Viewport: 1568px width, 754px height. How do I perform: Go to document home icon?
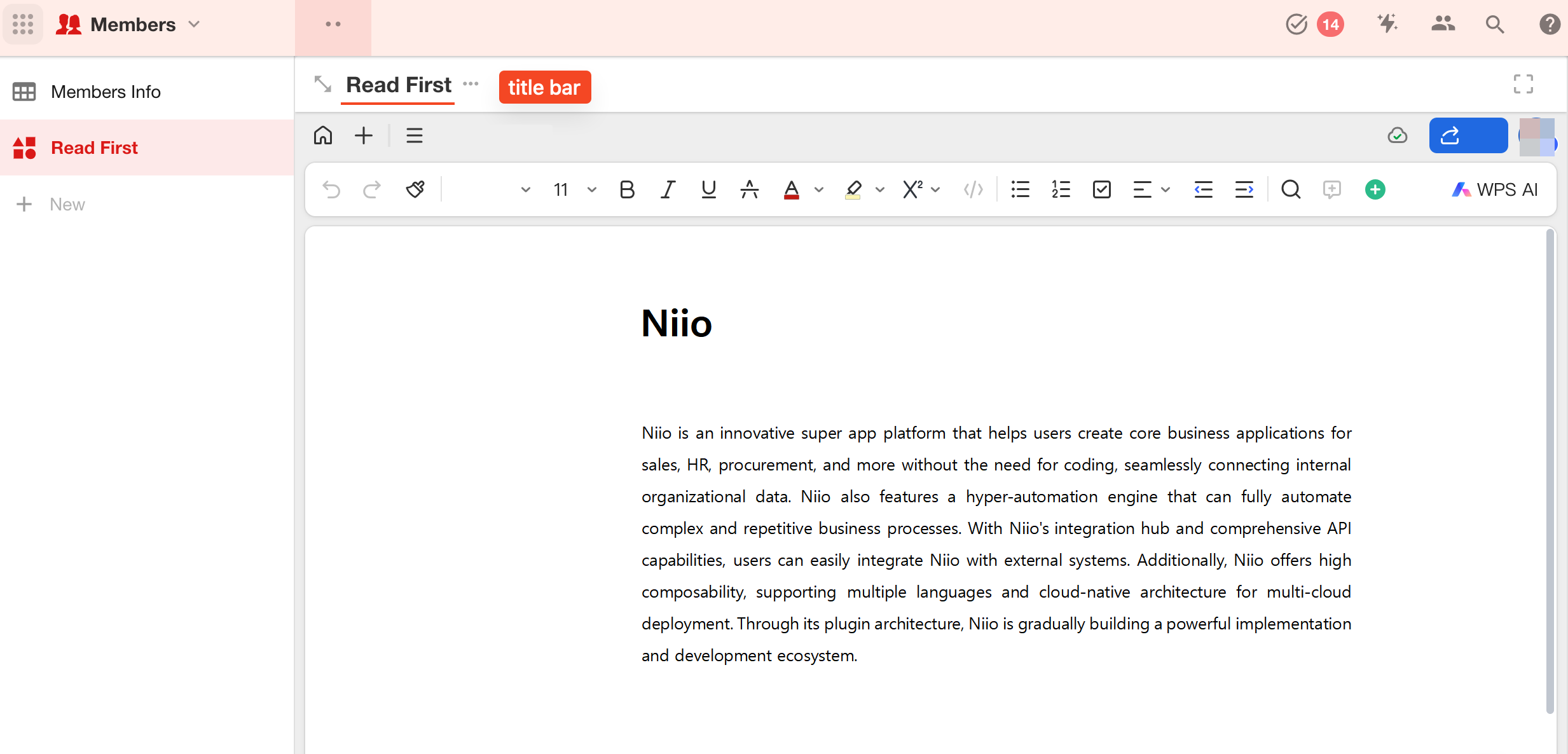[323, 135]
